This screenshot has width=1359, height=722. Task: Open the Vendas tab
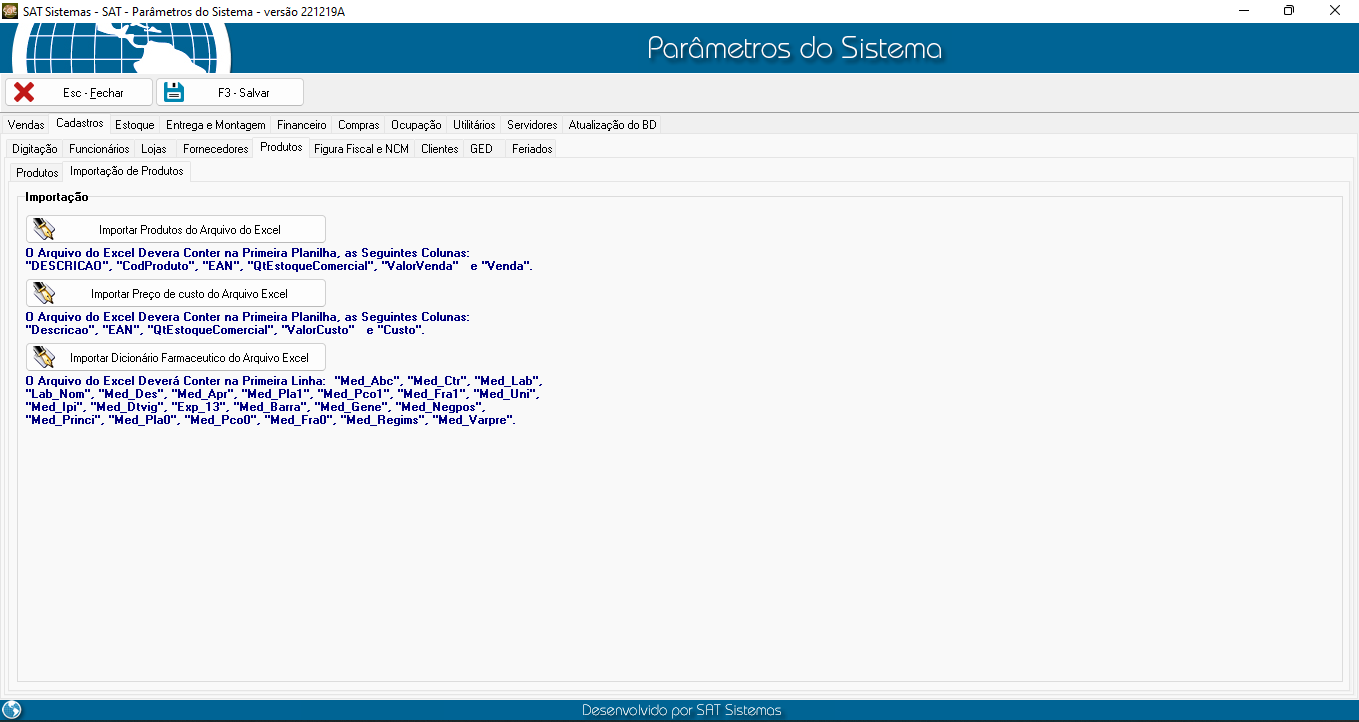(x=26, y=125)
